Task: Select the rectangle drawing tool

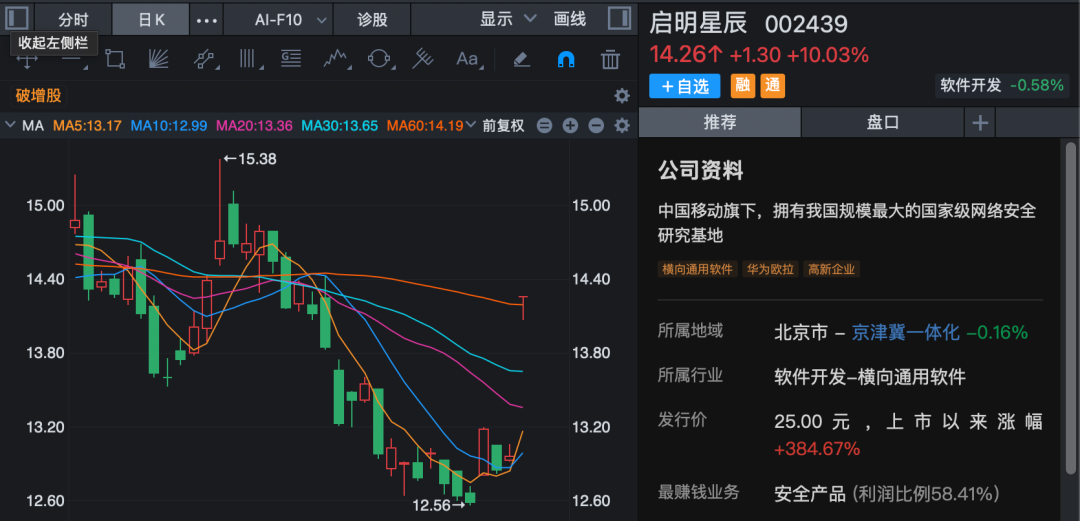Action: 115,60
